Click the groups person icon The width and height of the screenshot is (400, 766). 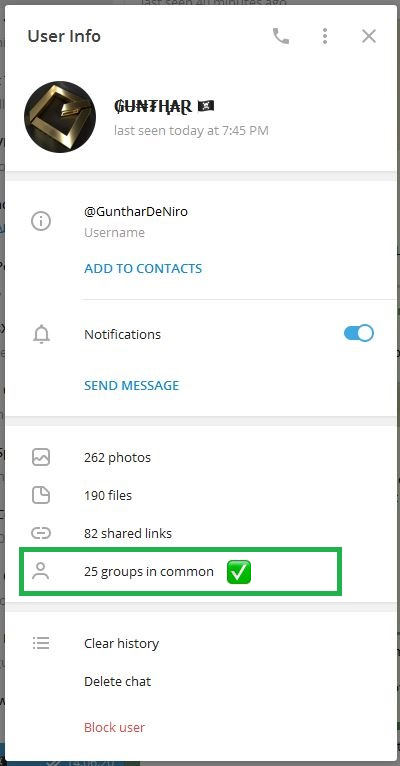click(41, 572)
